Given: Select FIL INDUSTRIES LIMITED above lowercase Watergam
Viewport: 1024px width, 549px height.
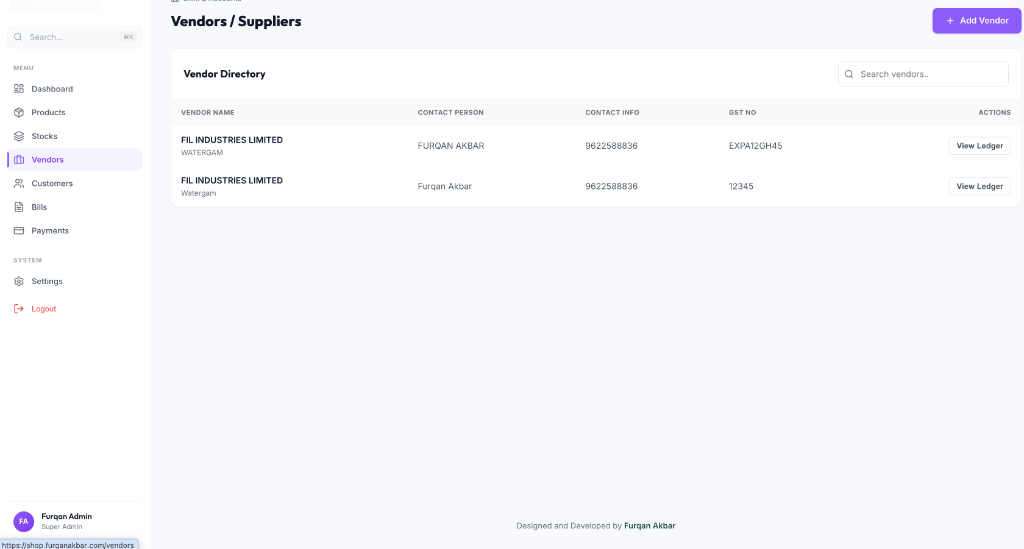Looking at the screenshot, I should (x=232, y=180).
